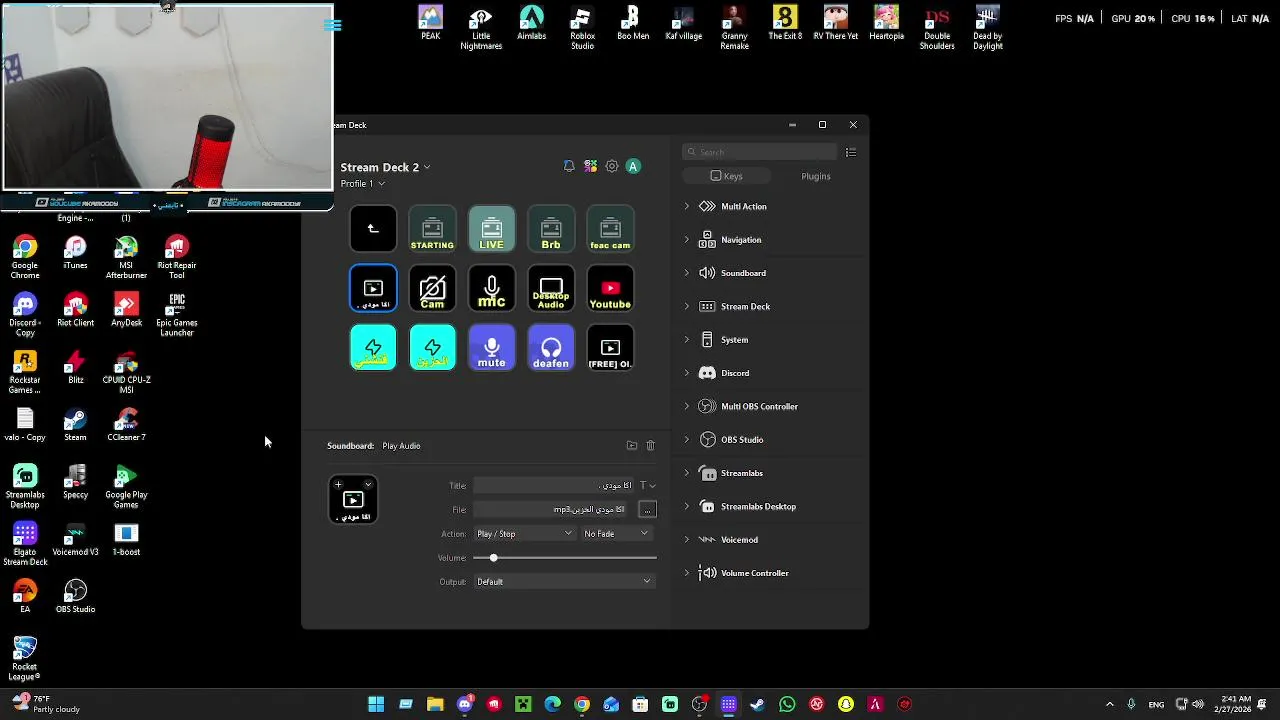The image size is (1280, 720).
Task: Browse for audio file with '...' button
Action: [647, 510]
